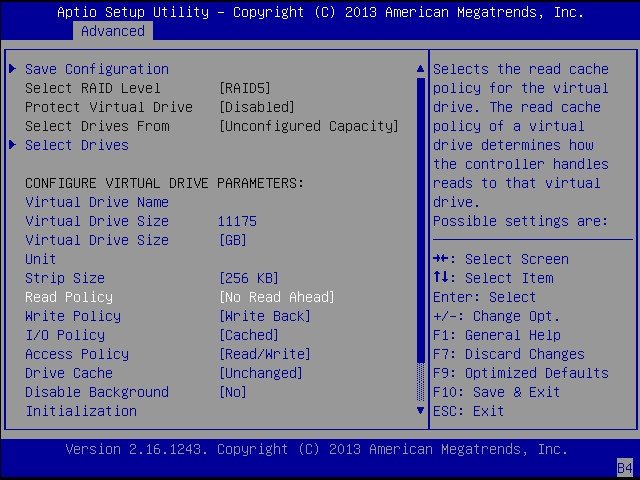This screenshot has width=640, height=480.
Task: Change RAID level value RAID5
Action: tap(245, 88)
